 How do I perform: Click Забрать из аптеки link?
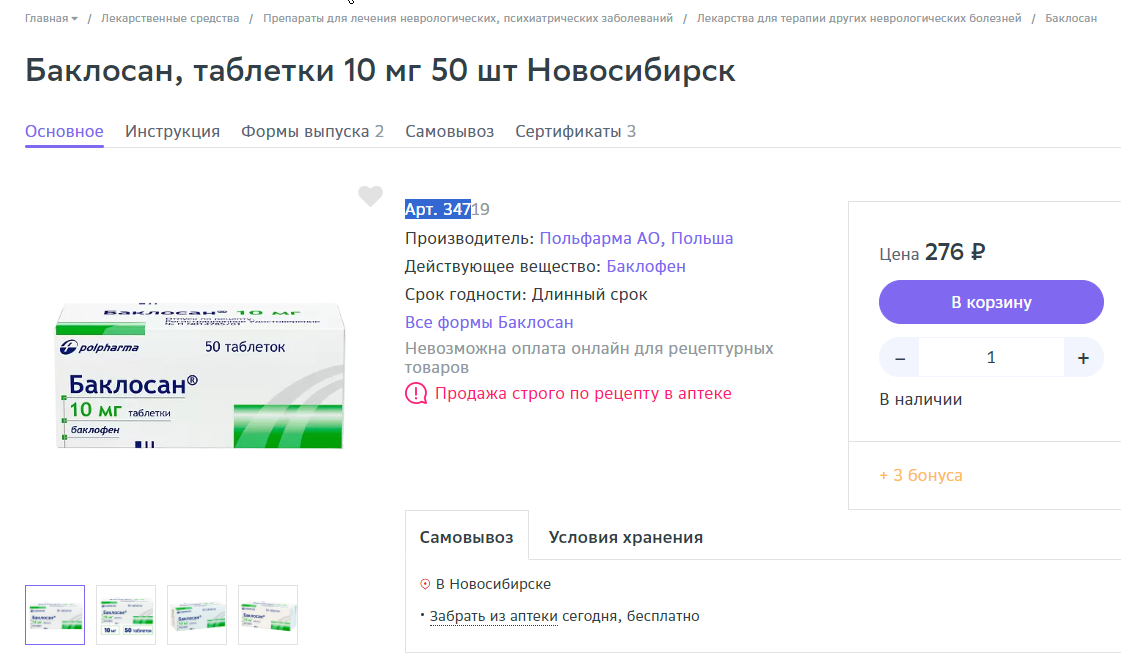tap(493, 617)
